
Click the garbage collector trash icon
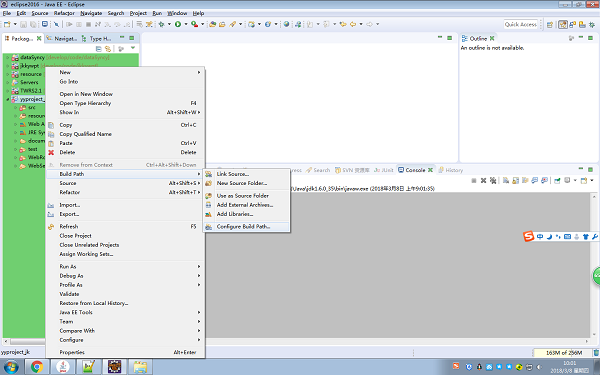pyautogui.click(x=596, y=352)
